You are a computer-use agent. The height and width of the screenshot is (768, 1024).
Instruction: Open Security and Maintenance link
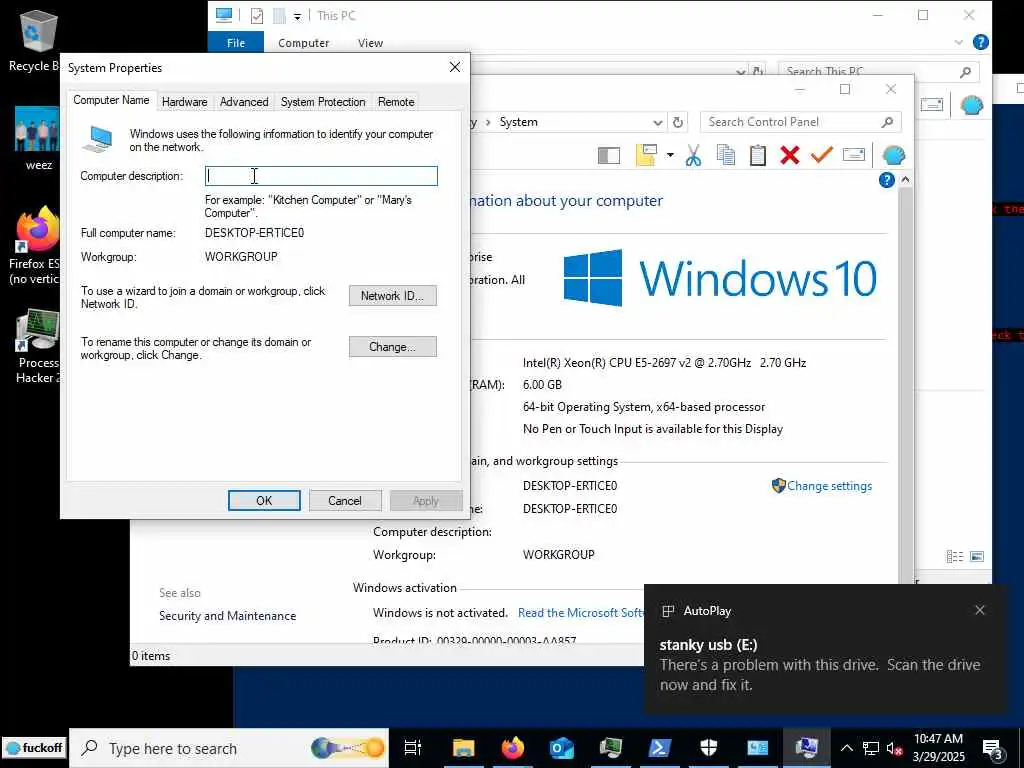pyautogui.click(x=227, y=616)
